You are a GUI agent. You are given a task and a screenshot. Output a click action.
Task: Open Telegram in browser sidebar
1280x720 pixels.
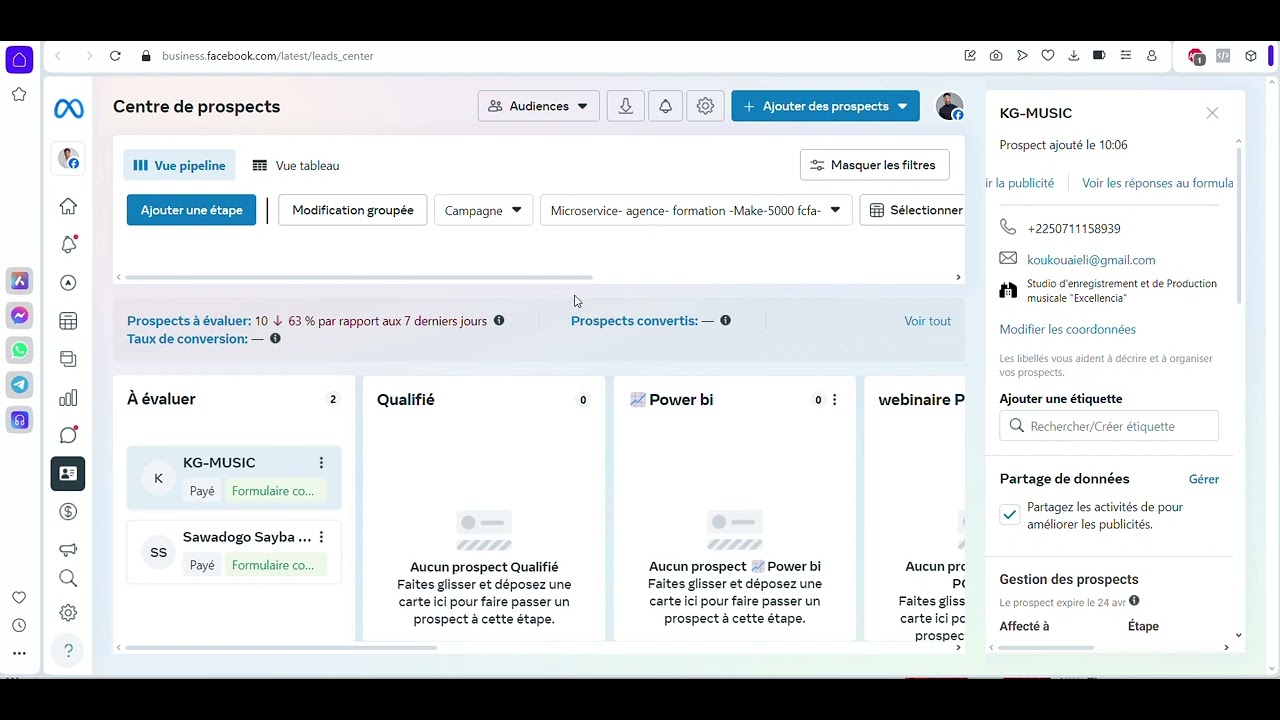tap(19, 385)
